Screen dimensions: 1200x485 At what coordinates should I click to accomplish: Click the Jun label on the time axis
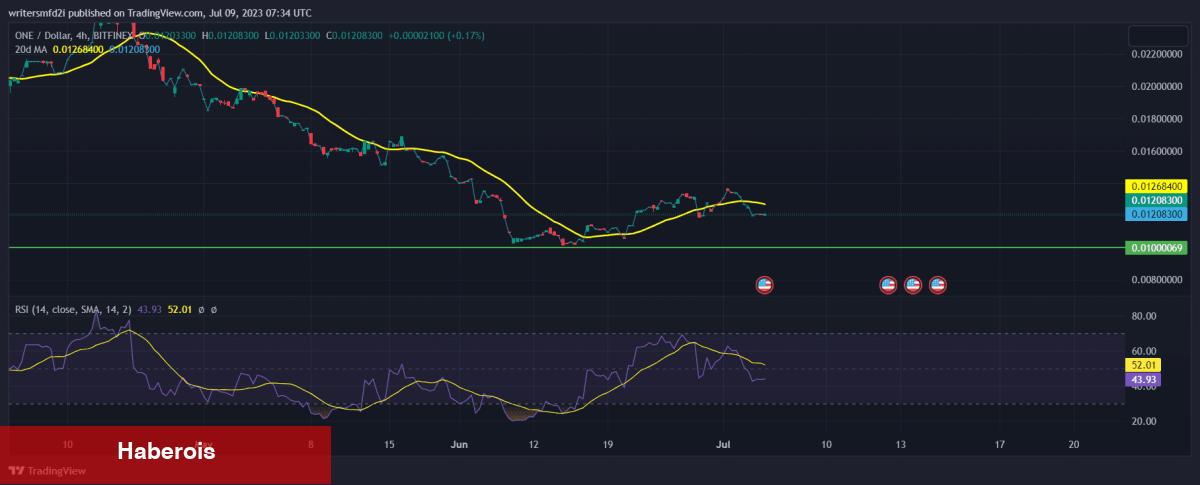[x=460, y=443]
